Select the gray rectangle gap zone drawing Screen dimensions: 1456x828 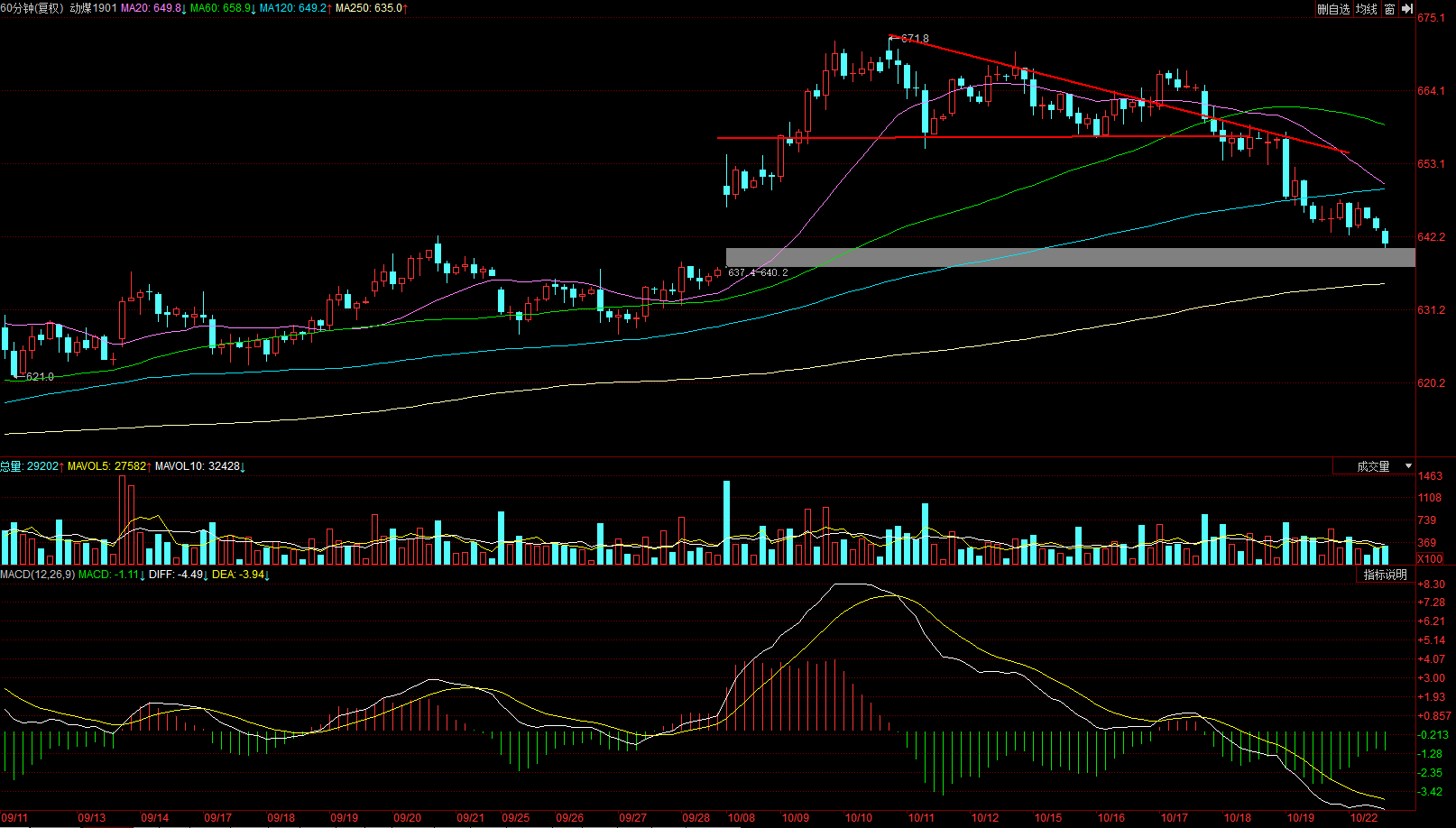pyautogui.click(x=1071, y=257)
